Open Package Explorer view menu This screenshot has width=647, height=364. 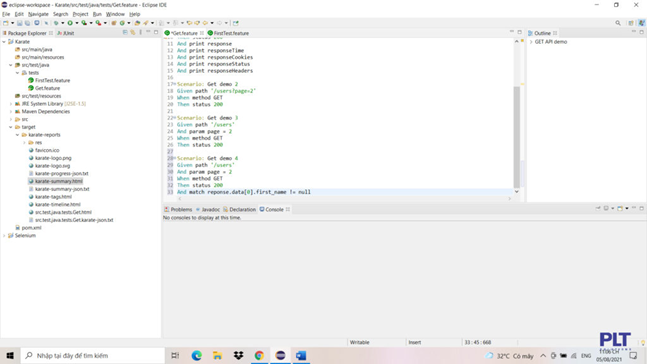pos(141,32)
